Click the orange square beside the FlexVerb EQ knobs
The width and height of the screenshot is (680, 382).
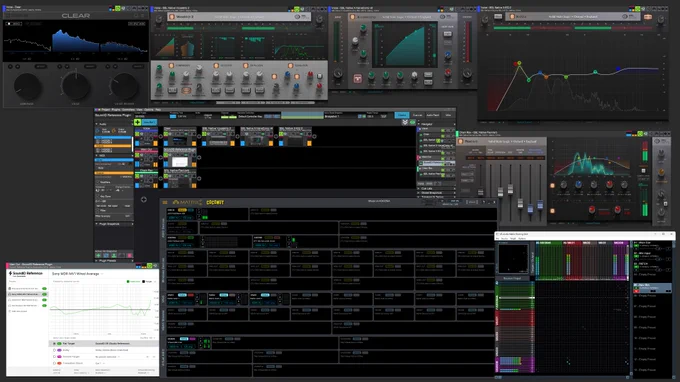pos(552,186)
